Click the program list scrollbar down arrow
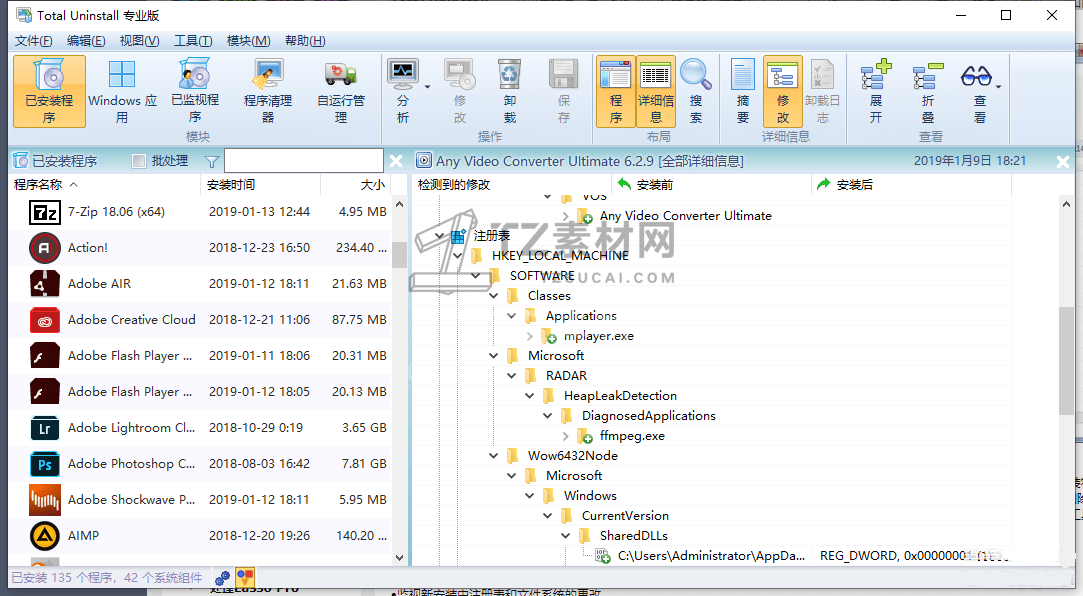The image size is (1083, 596). (x=399, y=558)
